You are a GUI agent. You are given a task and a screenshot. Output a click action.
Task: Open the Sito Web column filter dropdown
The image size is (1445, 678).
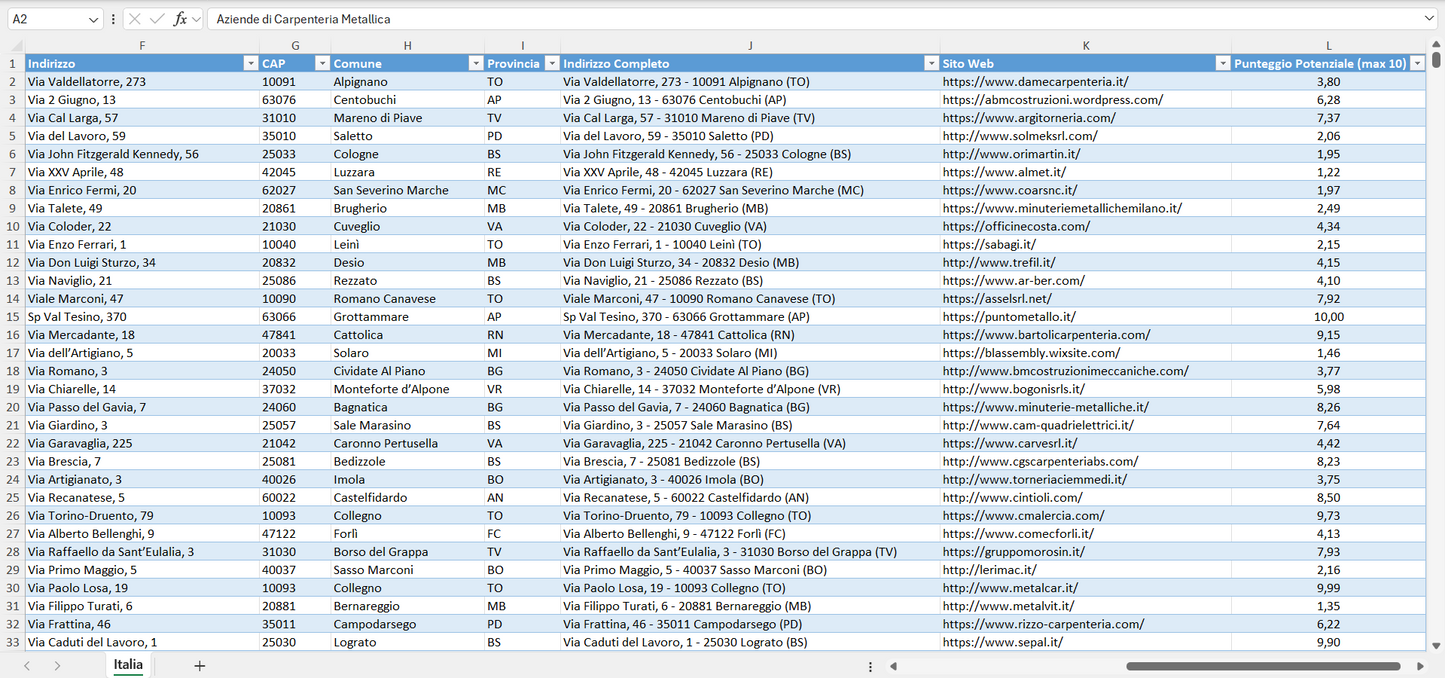click(x=1223, y=63)
